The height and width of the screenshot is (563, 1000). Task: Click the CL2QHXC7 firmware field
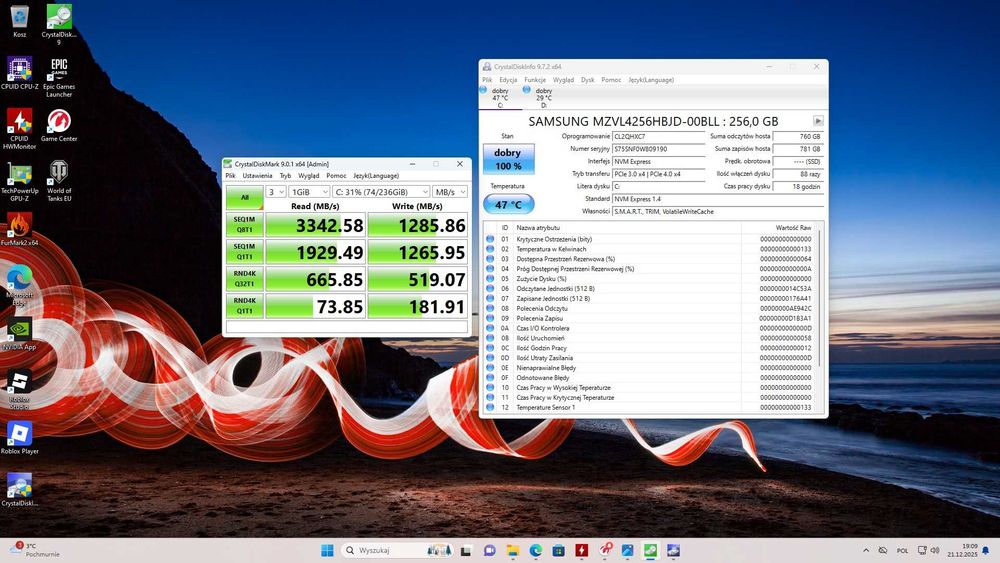coord(659,136)
